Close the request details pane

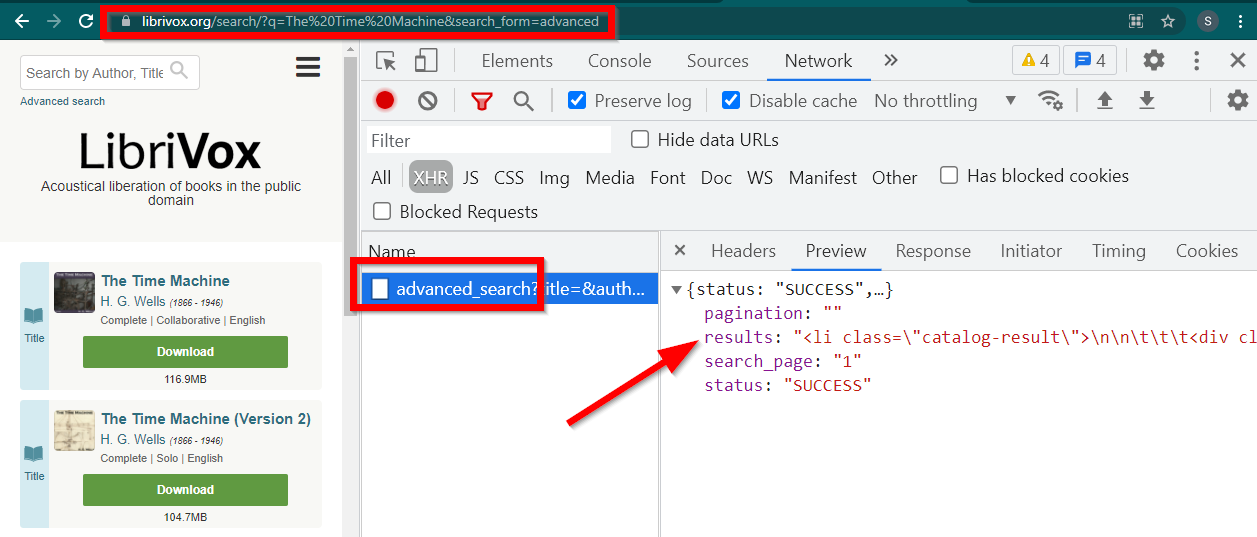680,251
